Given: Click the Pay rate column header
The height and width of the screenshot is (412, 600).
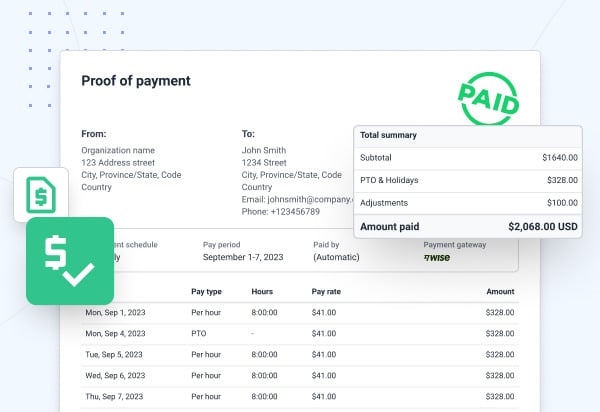Looking at the screenshot, I should pos(327,292).
